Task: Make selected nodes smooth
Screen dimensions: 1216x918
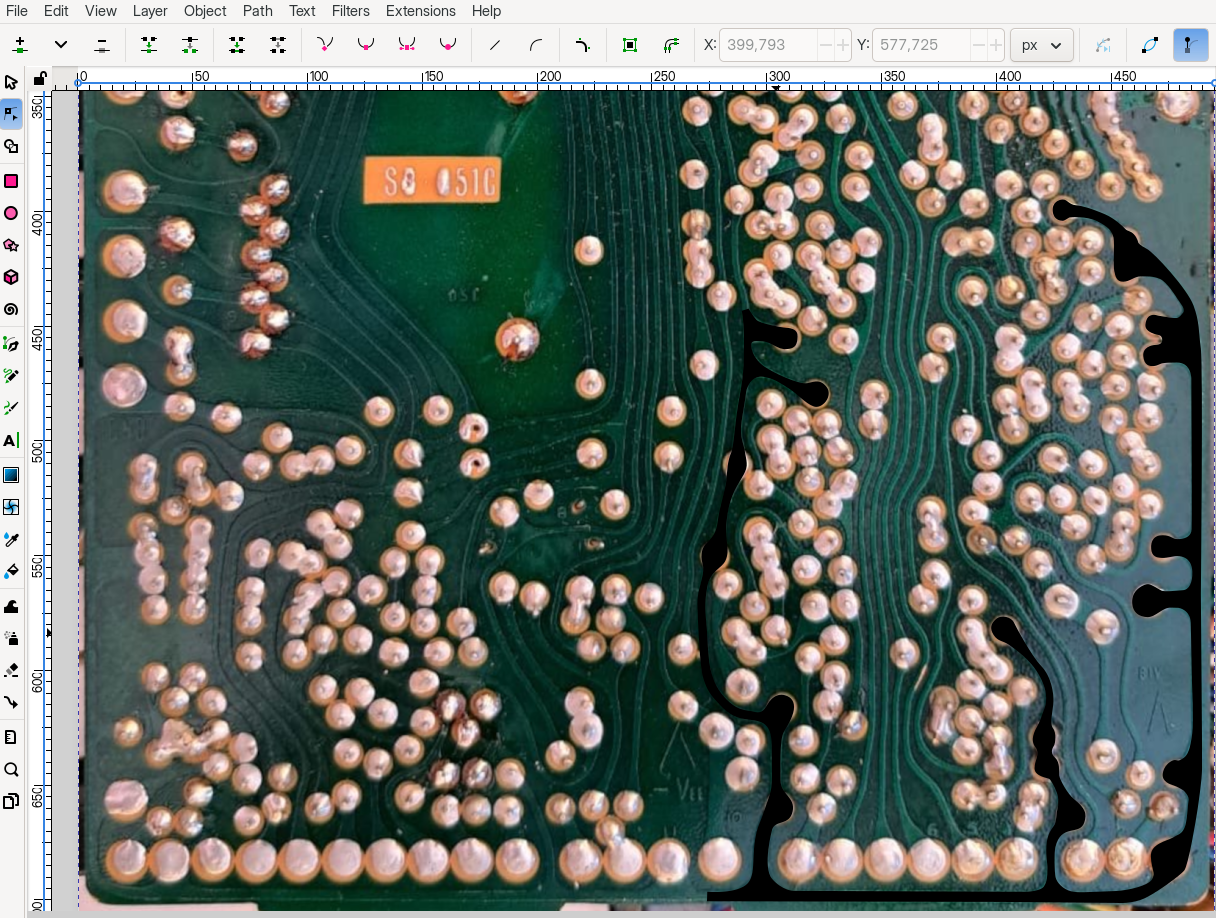Action: pyautogui.click(x=365, y=44)
